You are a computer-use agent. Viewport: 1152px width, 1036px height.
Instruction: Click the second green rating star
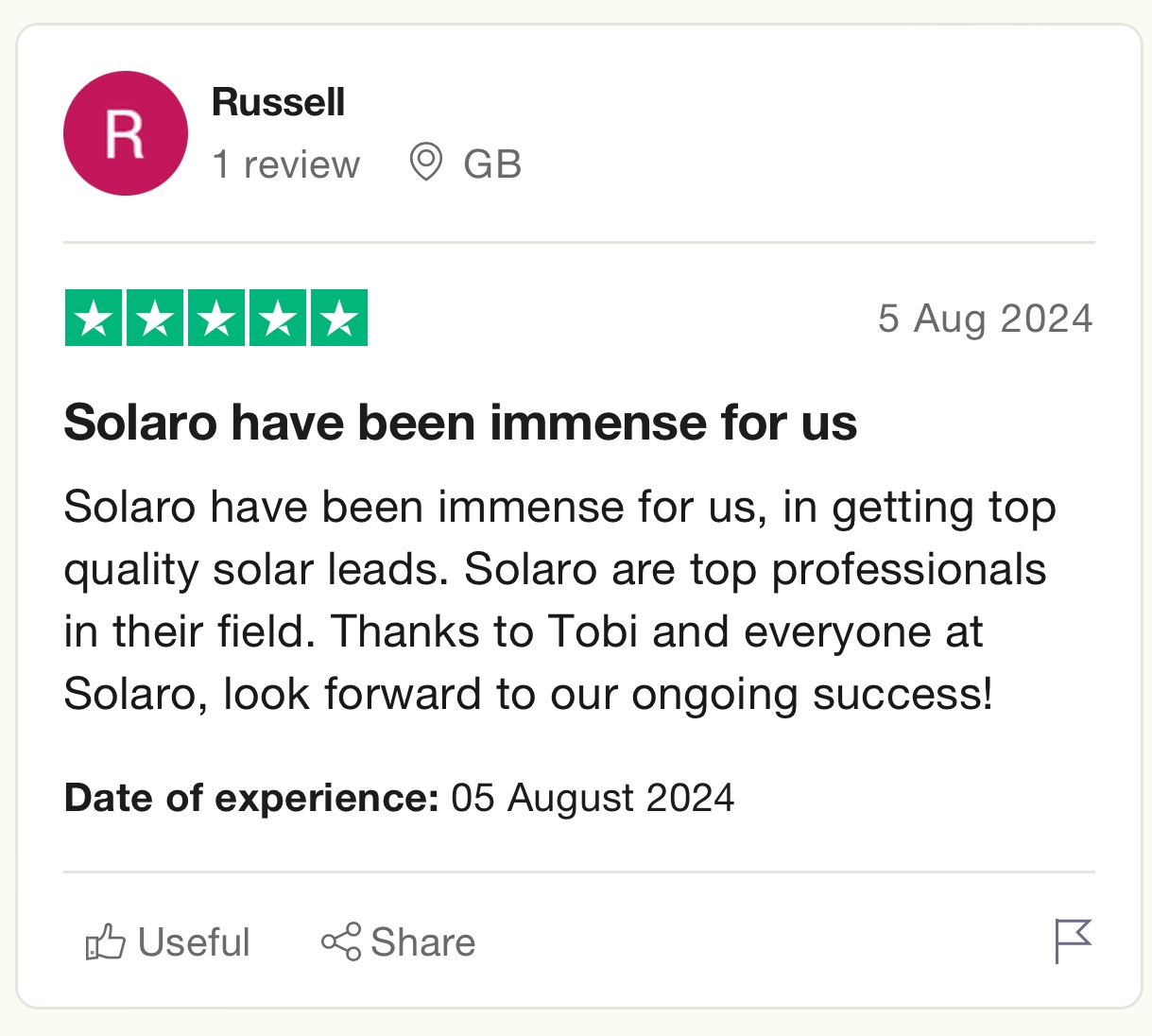[155, 319]
